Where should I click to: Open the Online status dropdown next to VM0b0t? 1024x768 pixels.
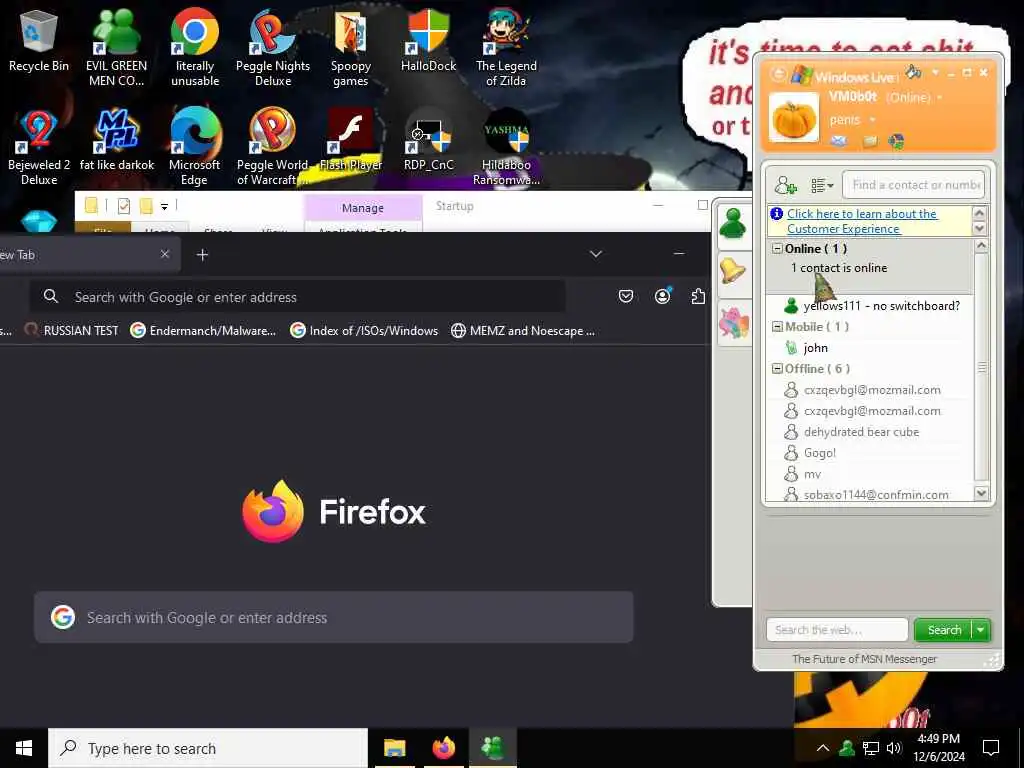[940, 97]
